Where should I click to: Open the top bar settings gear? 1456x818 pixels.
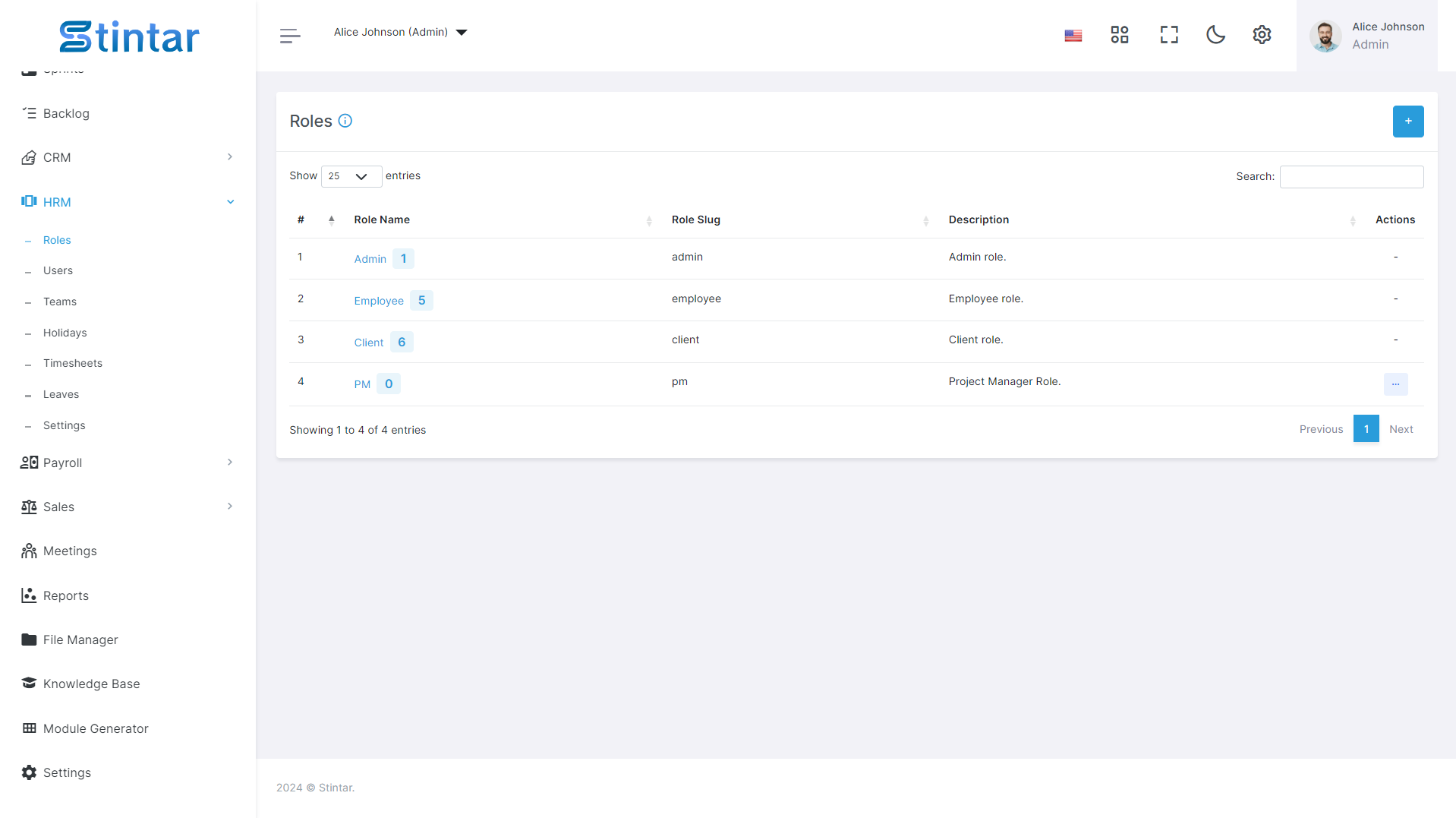click(x=1262, y=35)
